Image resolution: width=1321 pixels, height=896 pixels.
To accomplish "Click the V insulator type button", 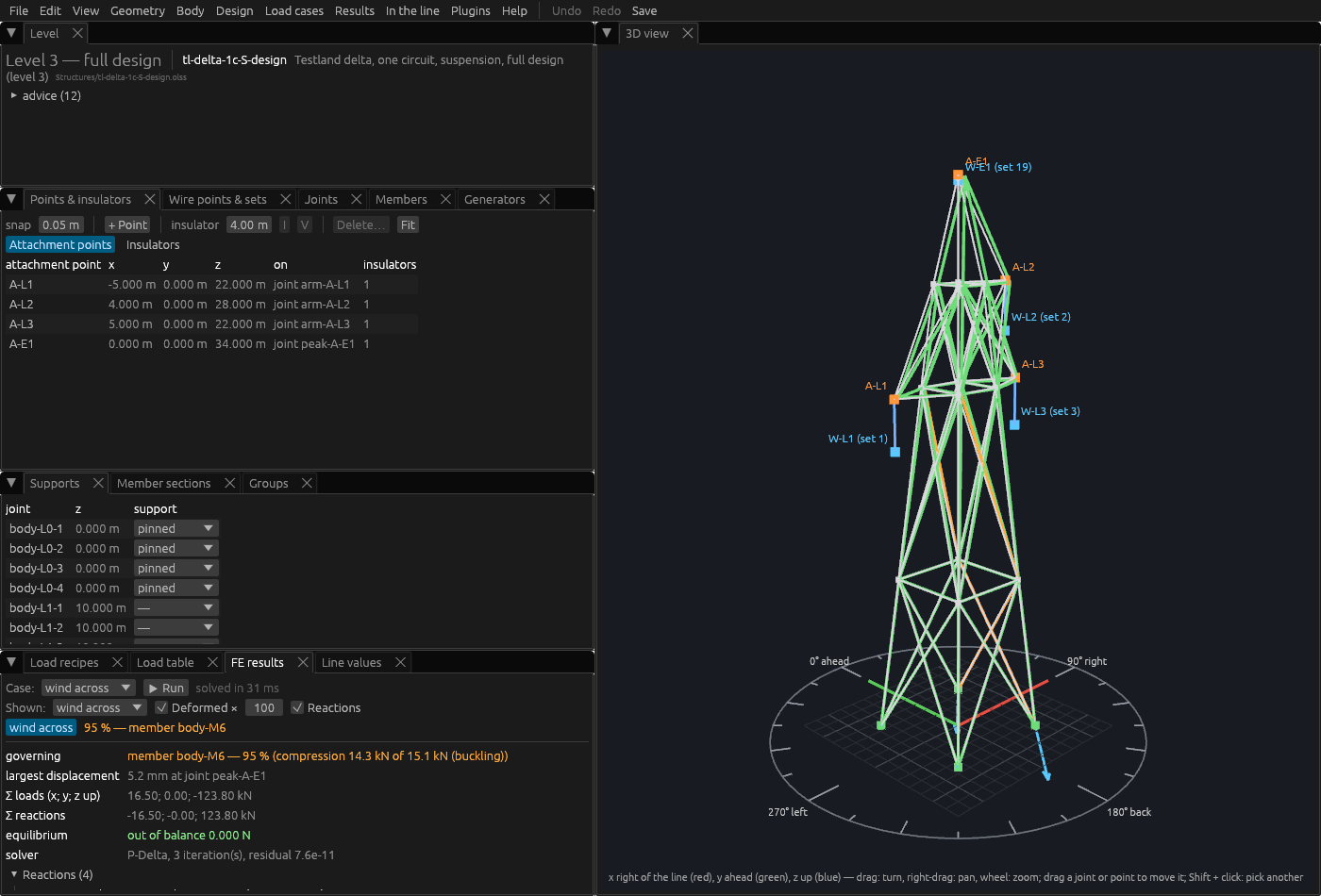I will point(305,224).
